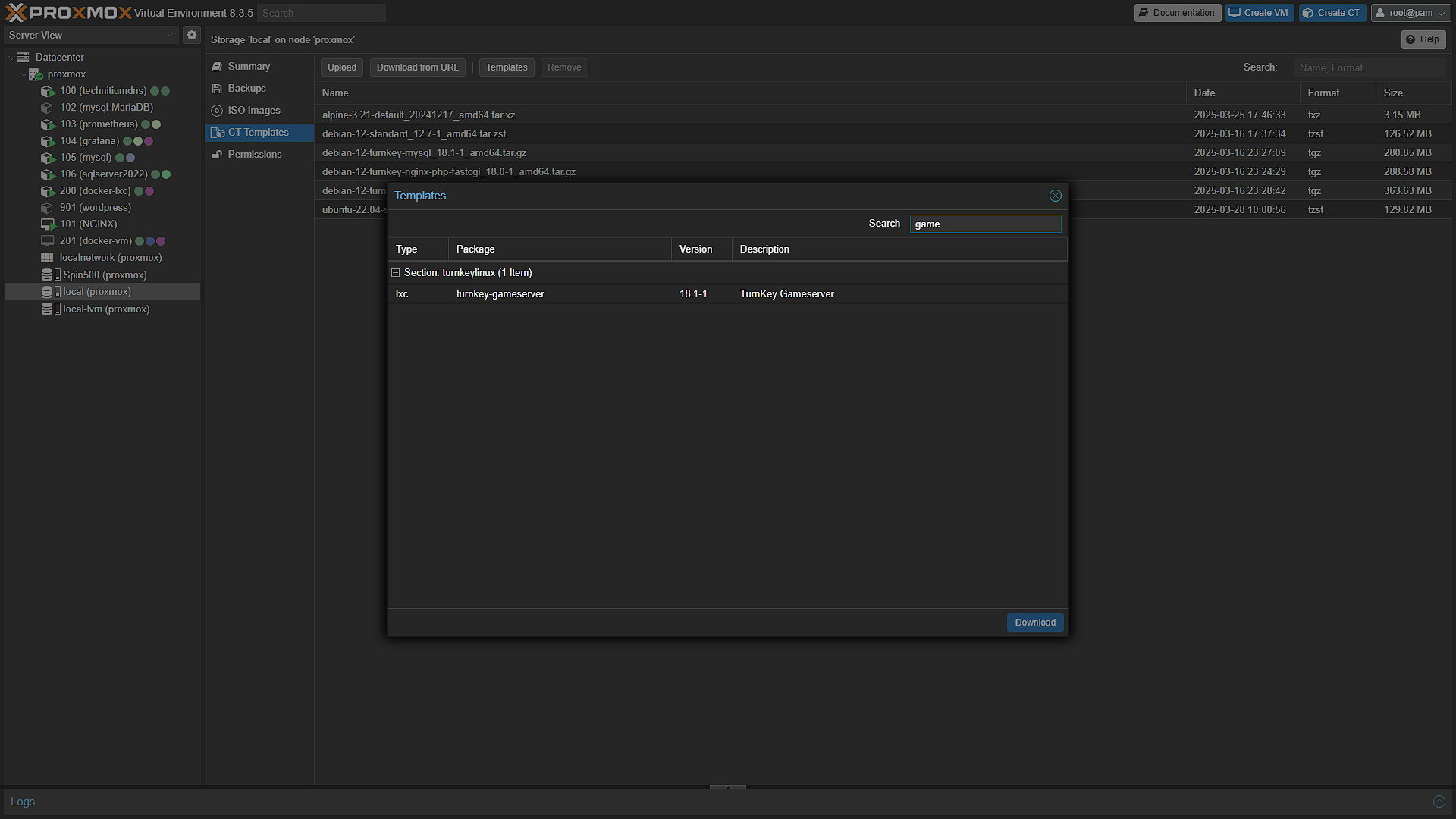Select debian-12-standard_12.7-1 template row
This screenshot has height=819, width=1456.
point(883,134)
